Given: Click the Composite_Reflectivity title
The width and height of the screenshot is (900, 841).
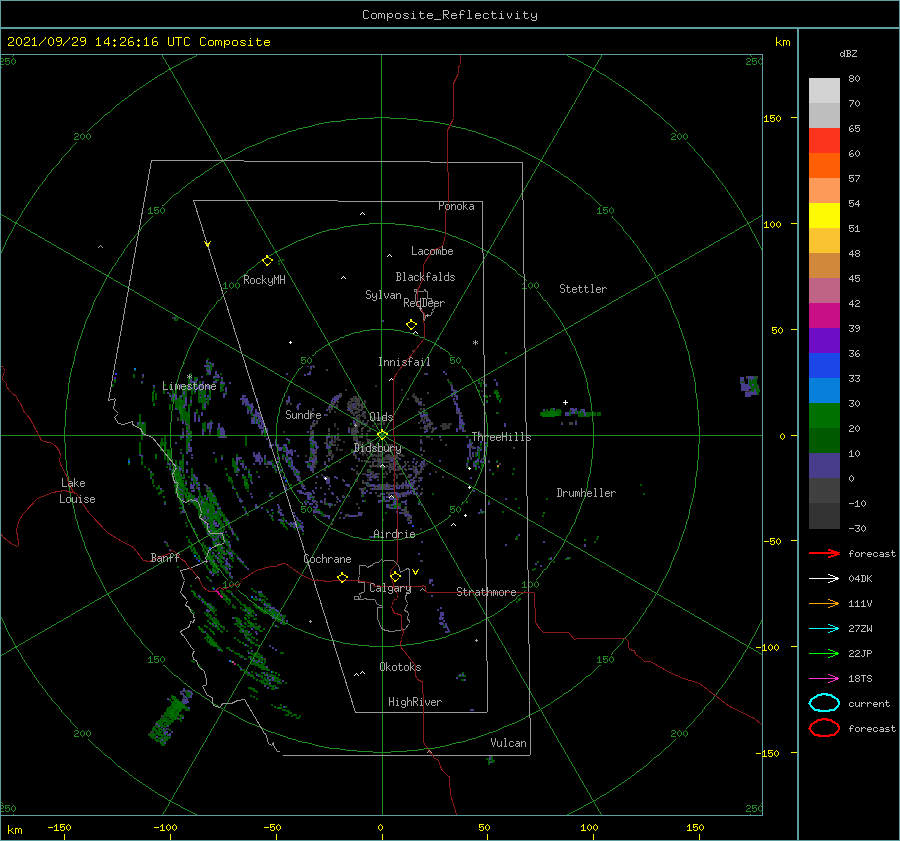Looking at the screenshot, I should coord(449,15).
